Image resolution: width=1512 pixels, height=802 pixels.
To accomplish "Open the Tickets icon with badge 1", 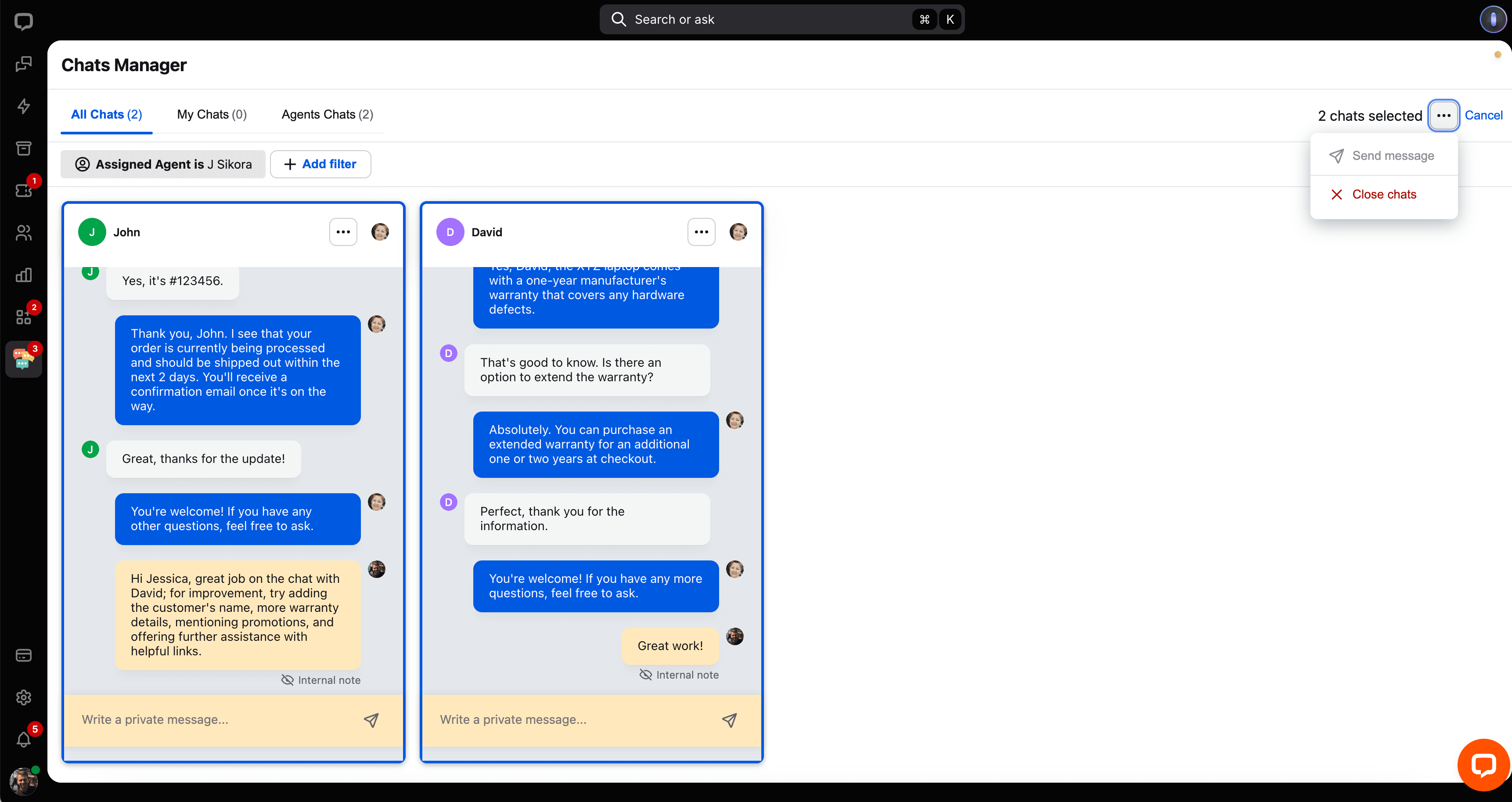I will pos(23,190).
